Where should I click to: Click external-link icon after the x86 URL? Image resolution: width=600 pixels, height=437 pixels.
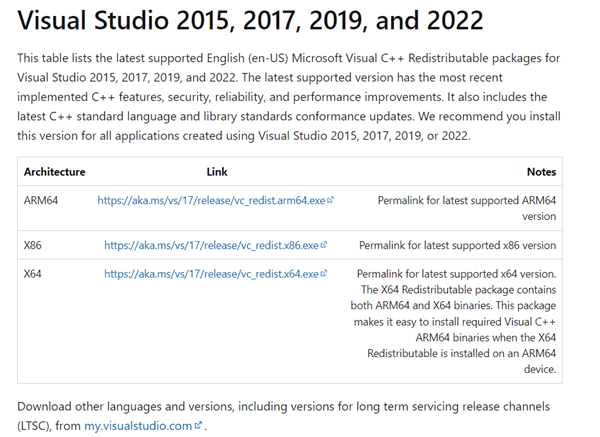click(324, 245)
